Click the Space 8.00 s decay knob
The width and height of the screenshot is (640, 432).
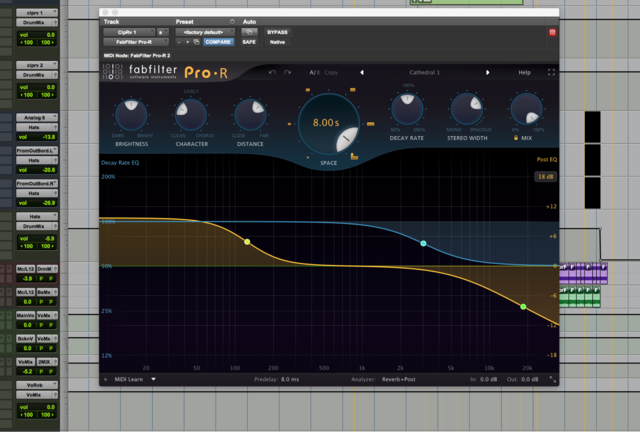pyautogui.click(x=329, y=124)
